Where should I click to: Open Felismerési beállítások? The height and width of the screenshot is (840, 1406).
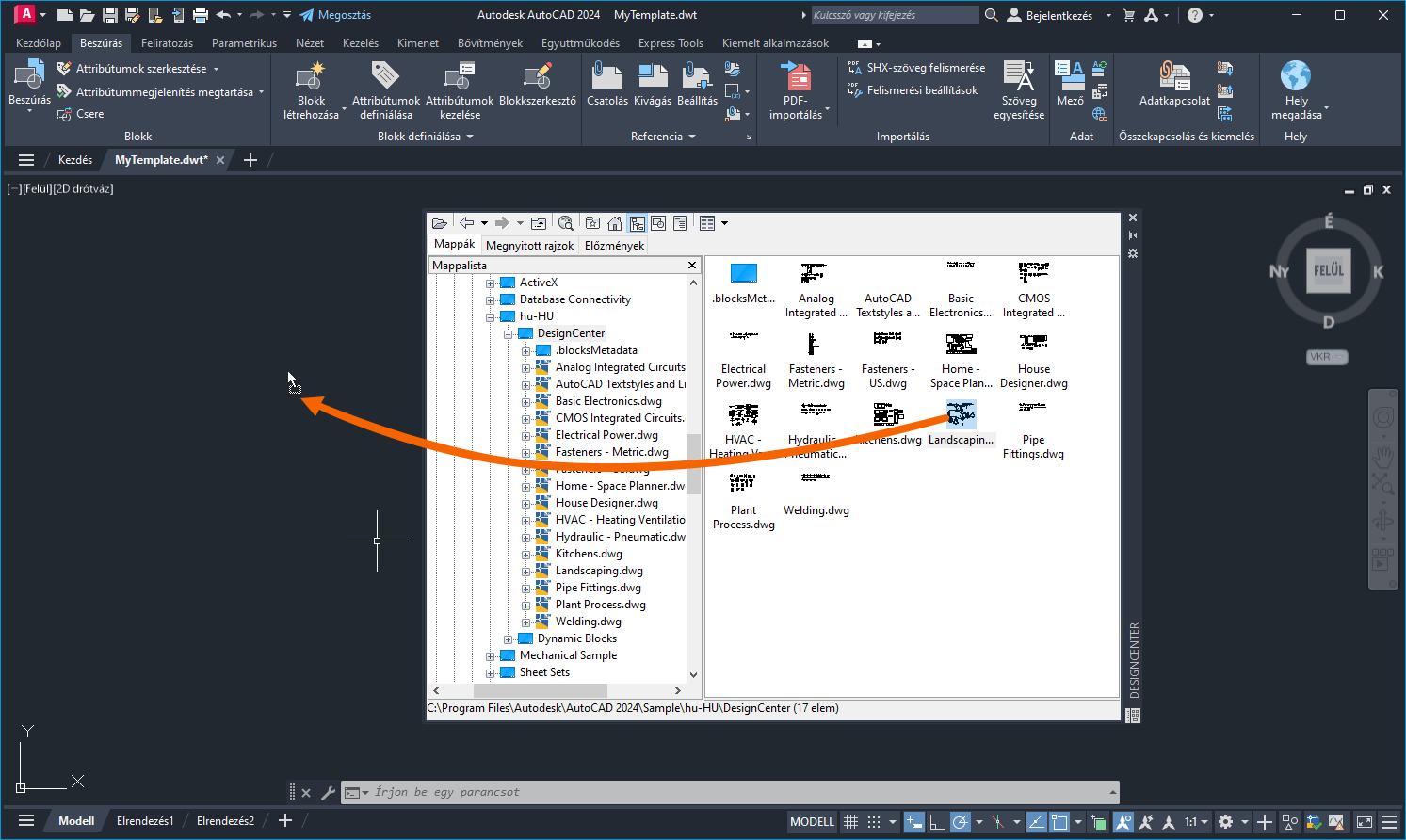tap(913, 90)
